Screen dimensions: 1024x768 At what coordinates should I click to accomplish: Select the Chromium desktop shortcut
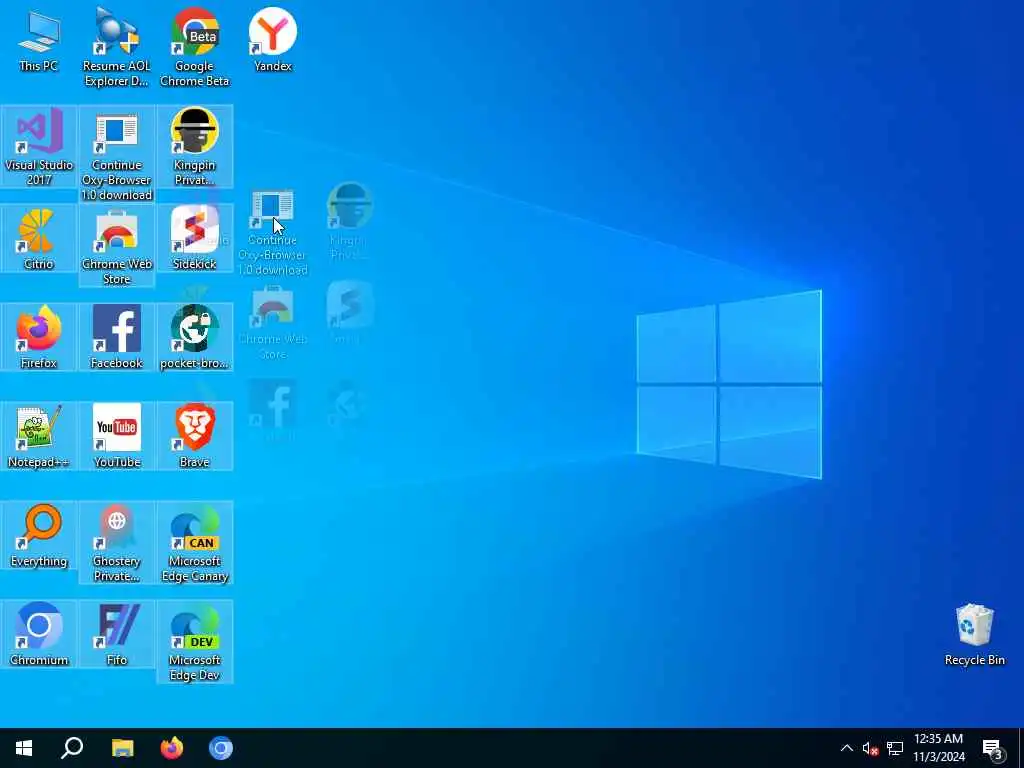pos(39,634)
